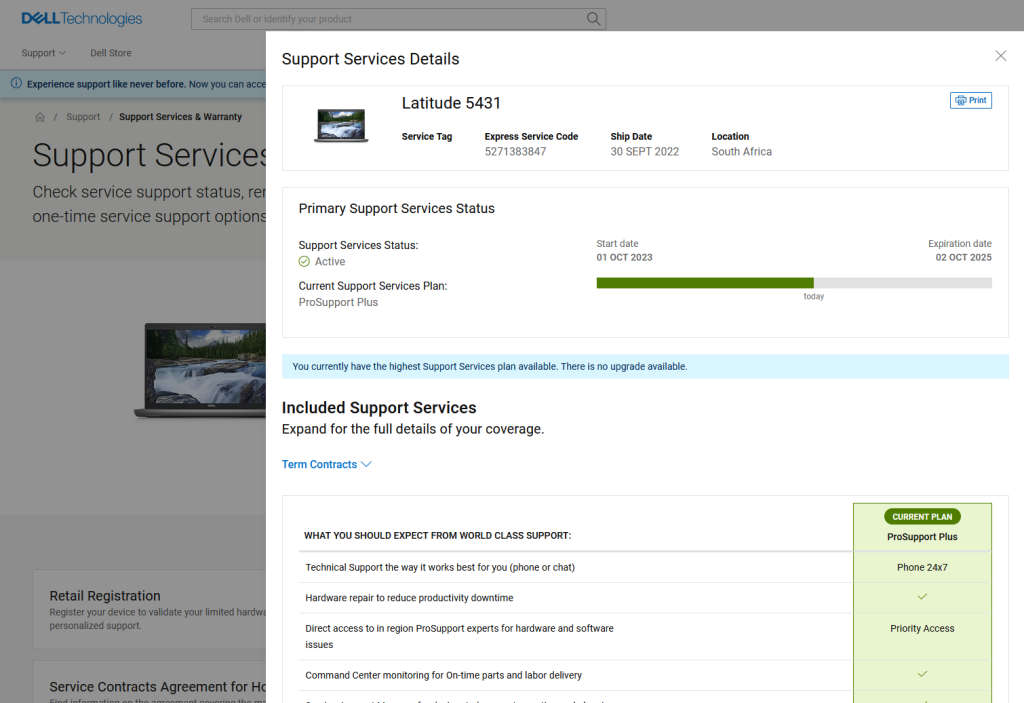The height and width of the screenshot is (703, 1024).
Task: Click the CURRENT PLAN badge
Action: point(922,517)
